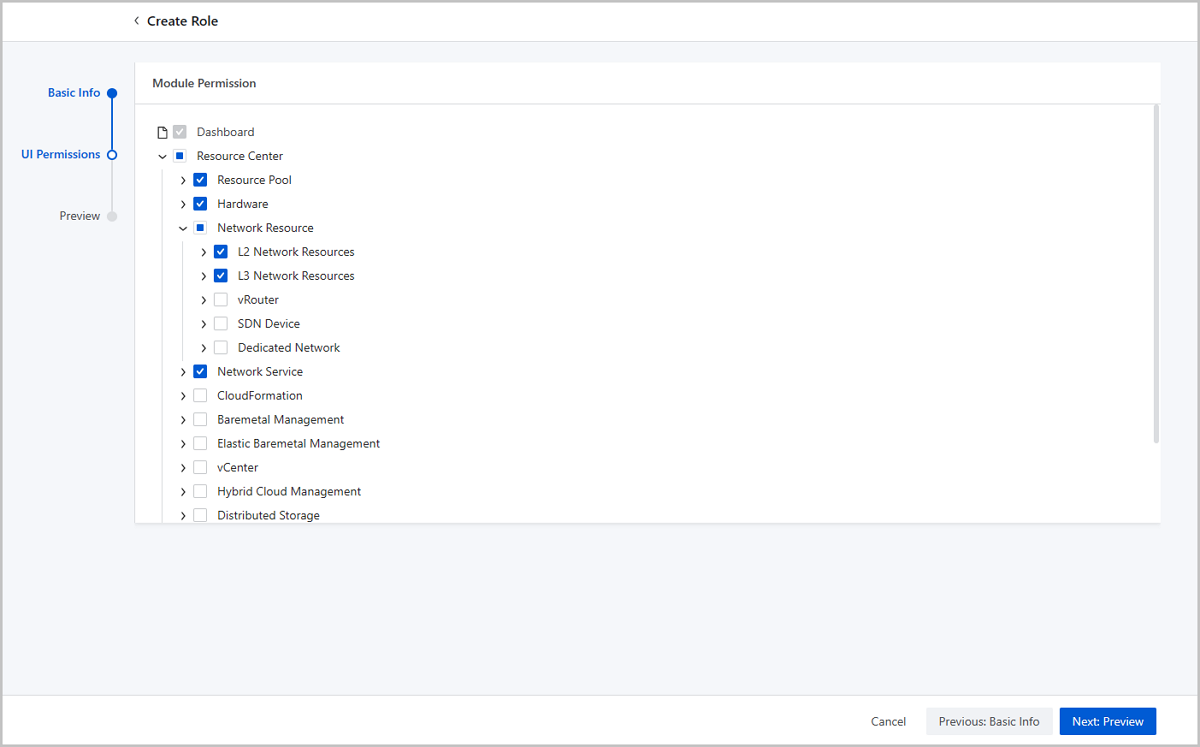The width and height of the screenshot is (1200, 747).
Task: Go to the Basic Info step
Action: coord(74,93)
